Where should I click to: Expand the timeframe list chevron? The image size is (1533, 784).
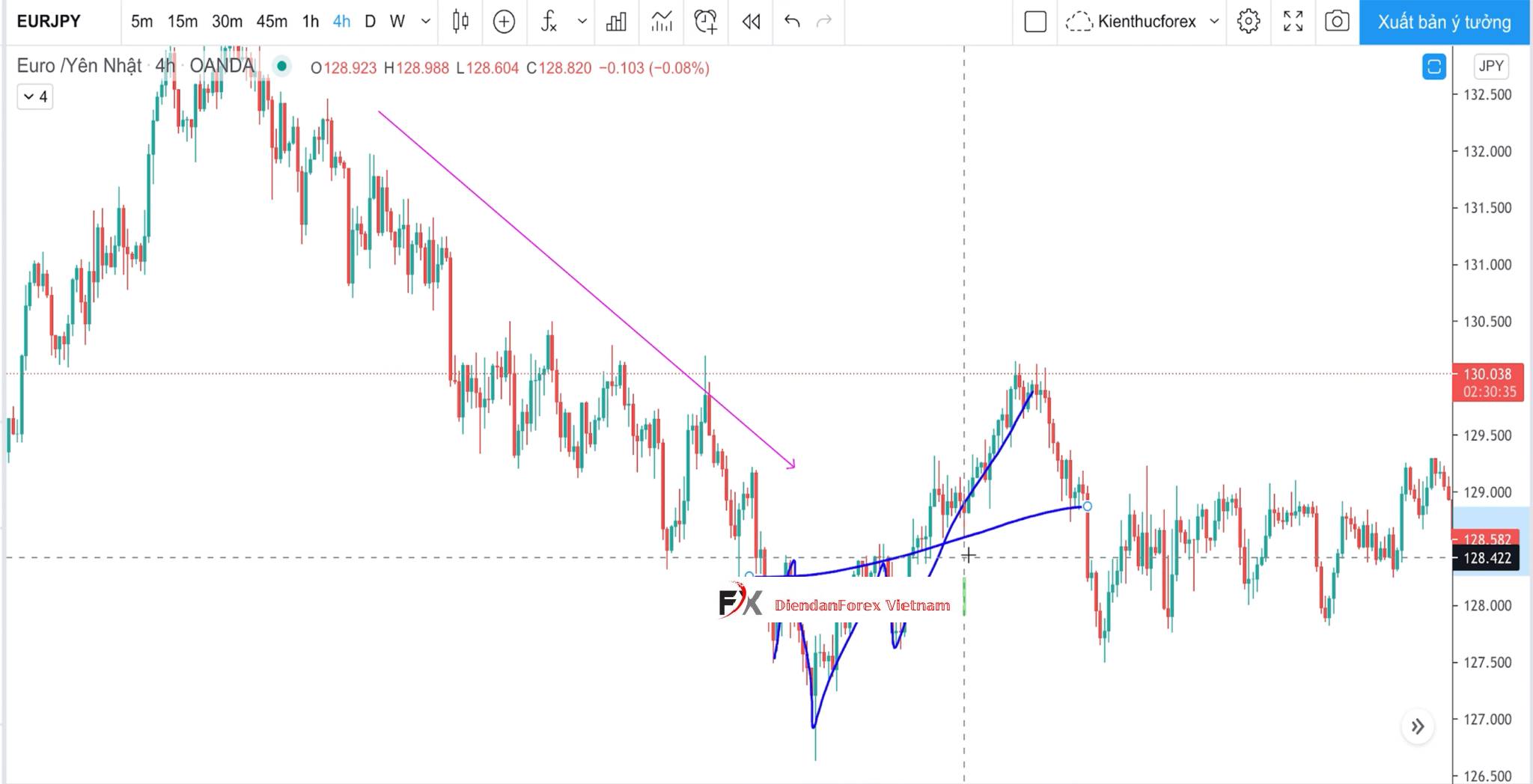pos(426,22)
